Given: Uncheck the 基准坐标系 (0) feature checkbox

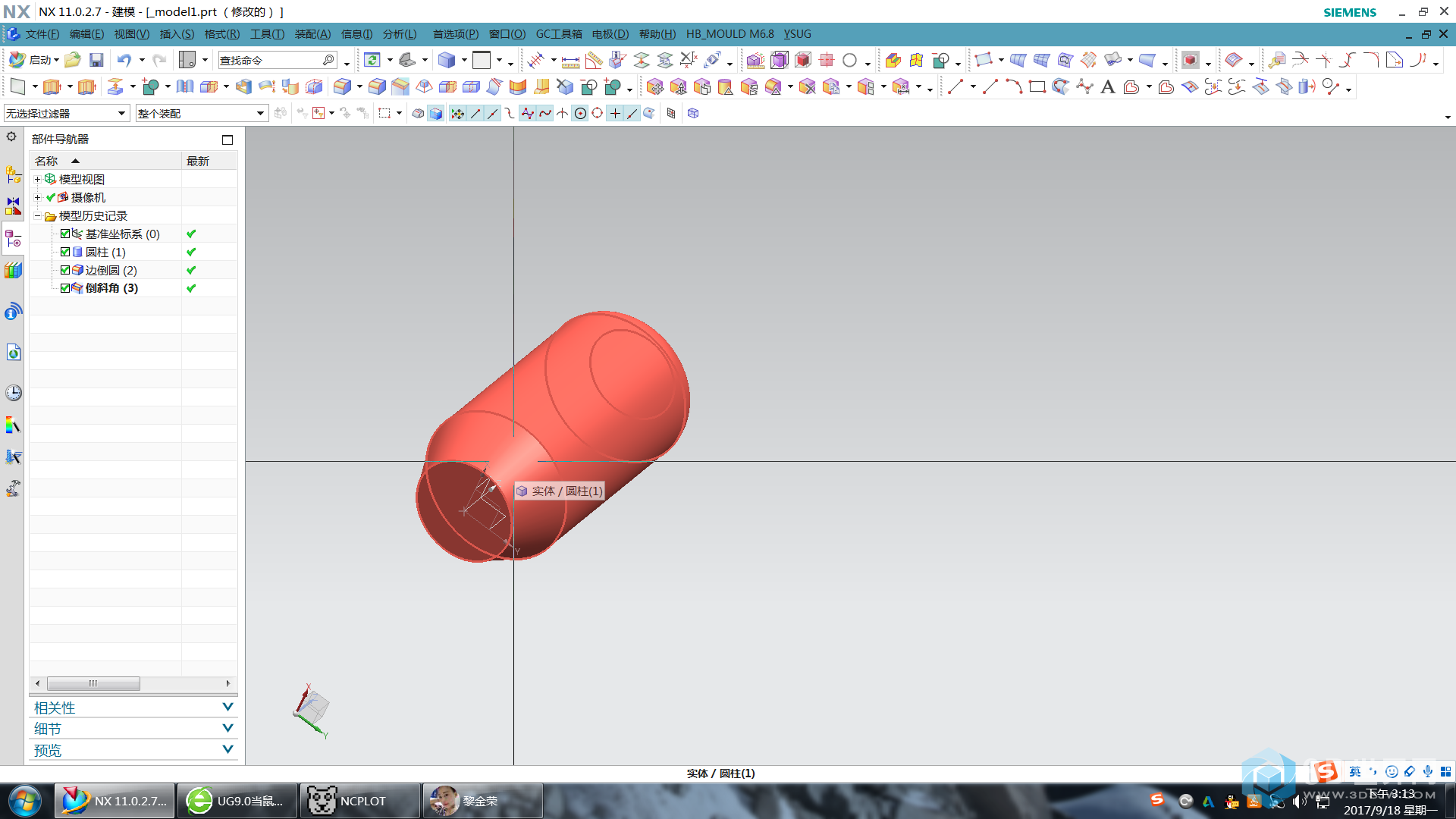Looking at the screenshot, I should pos(65,234).
